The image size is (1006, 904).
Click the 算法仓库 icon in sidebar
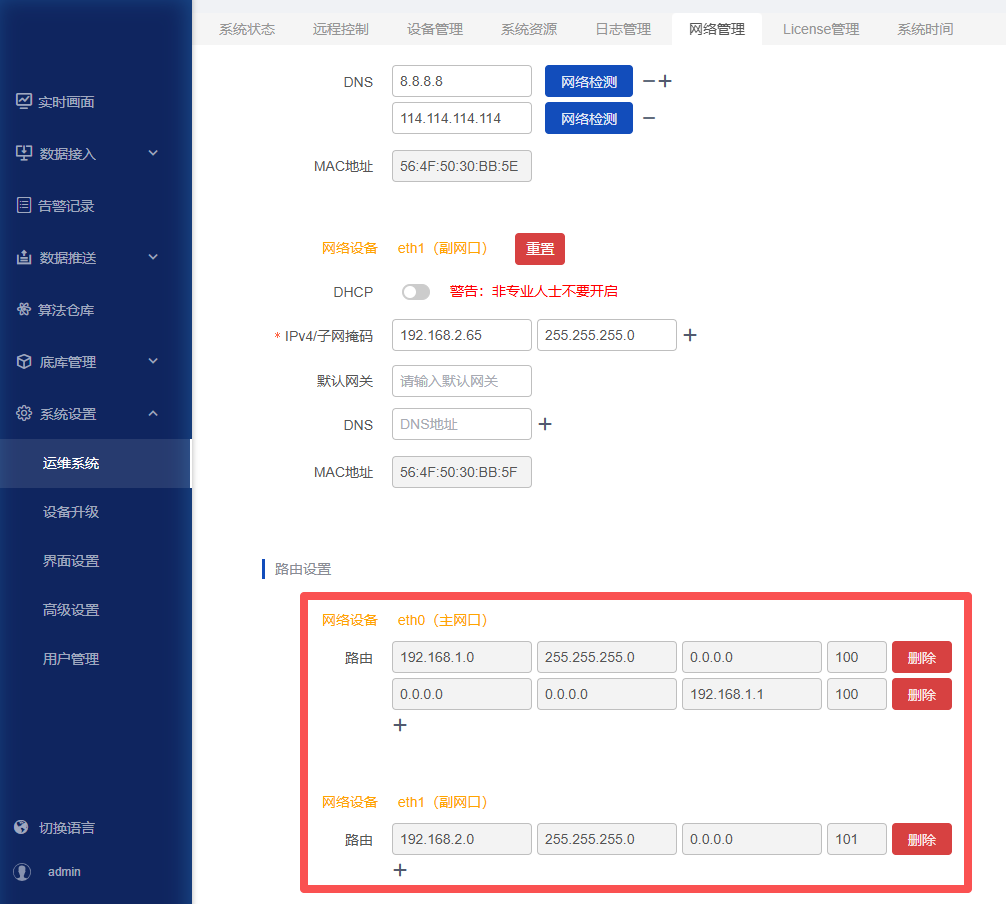pyautogui.click(x=24, y=309)
